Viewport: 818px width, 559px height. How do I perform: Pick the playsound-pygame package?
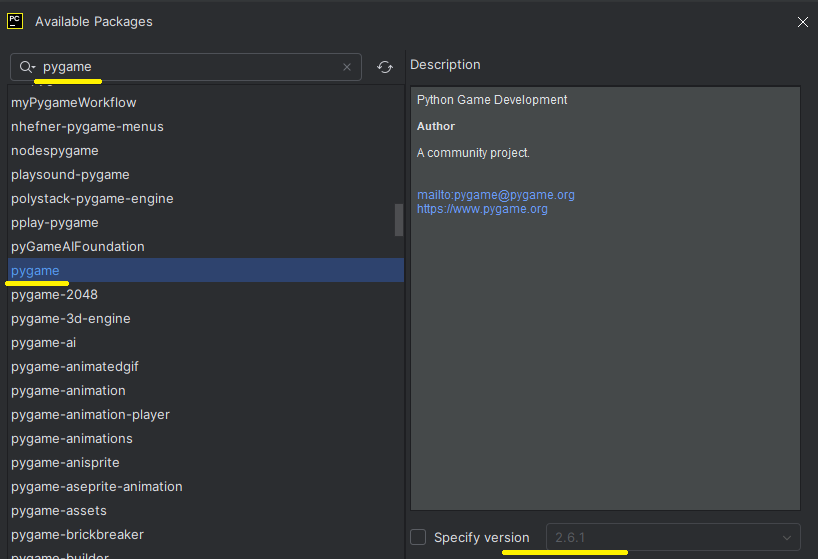point(70,175)
